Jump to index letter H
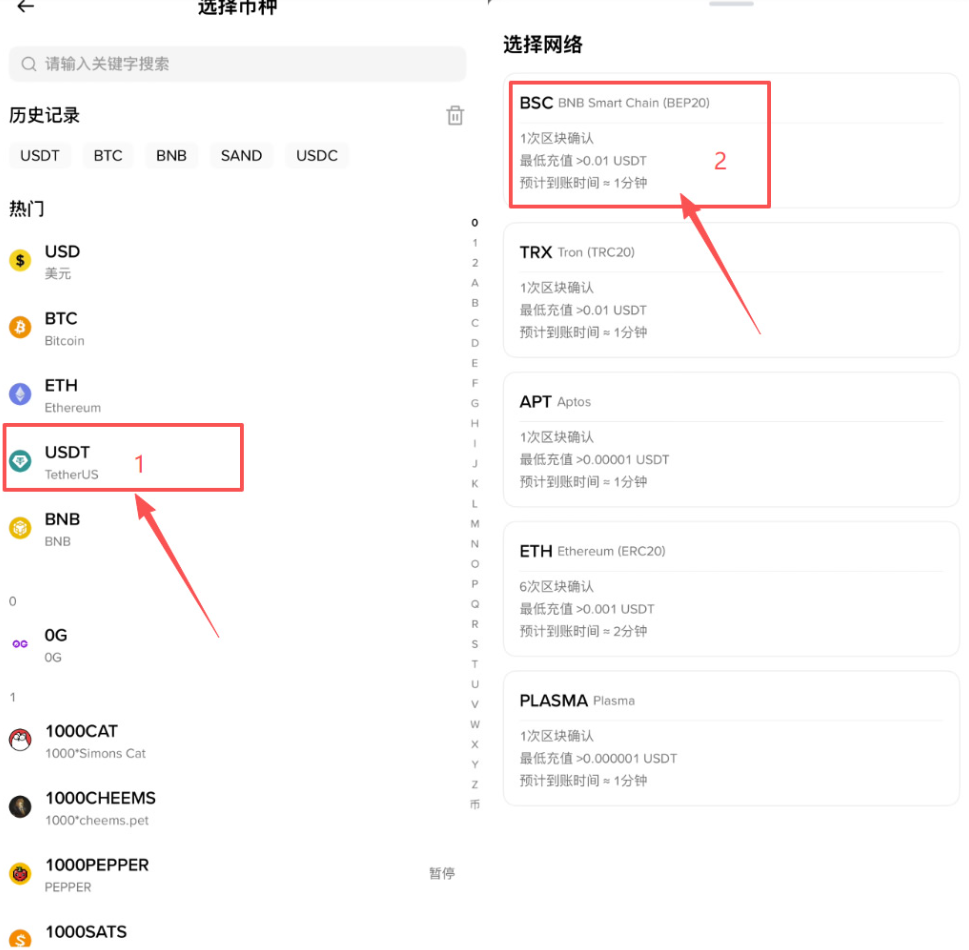 pyautogui.click(x=475, y=423)
